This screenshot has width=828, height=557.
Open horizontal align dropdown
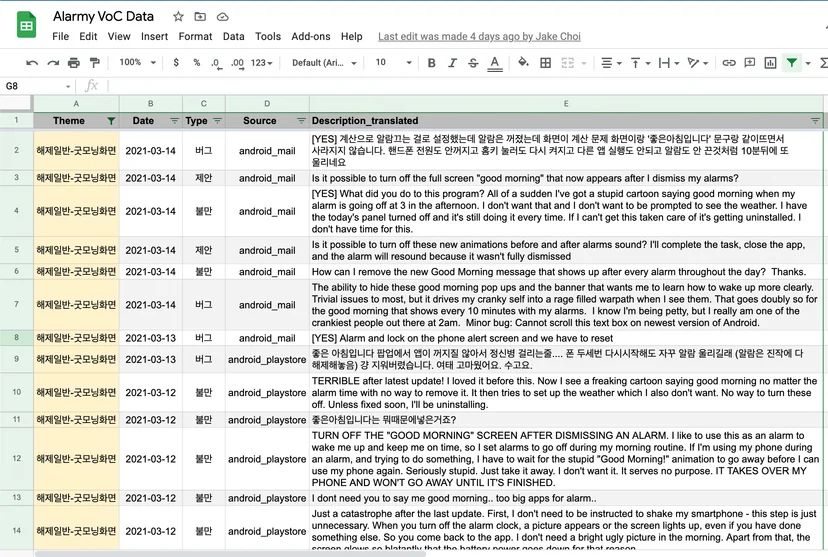pos(611,63)
